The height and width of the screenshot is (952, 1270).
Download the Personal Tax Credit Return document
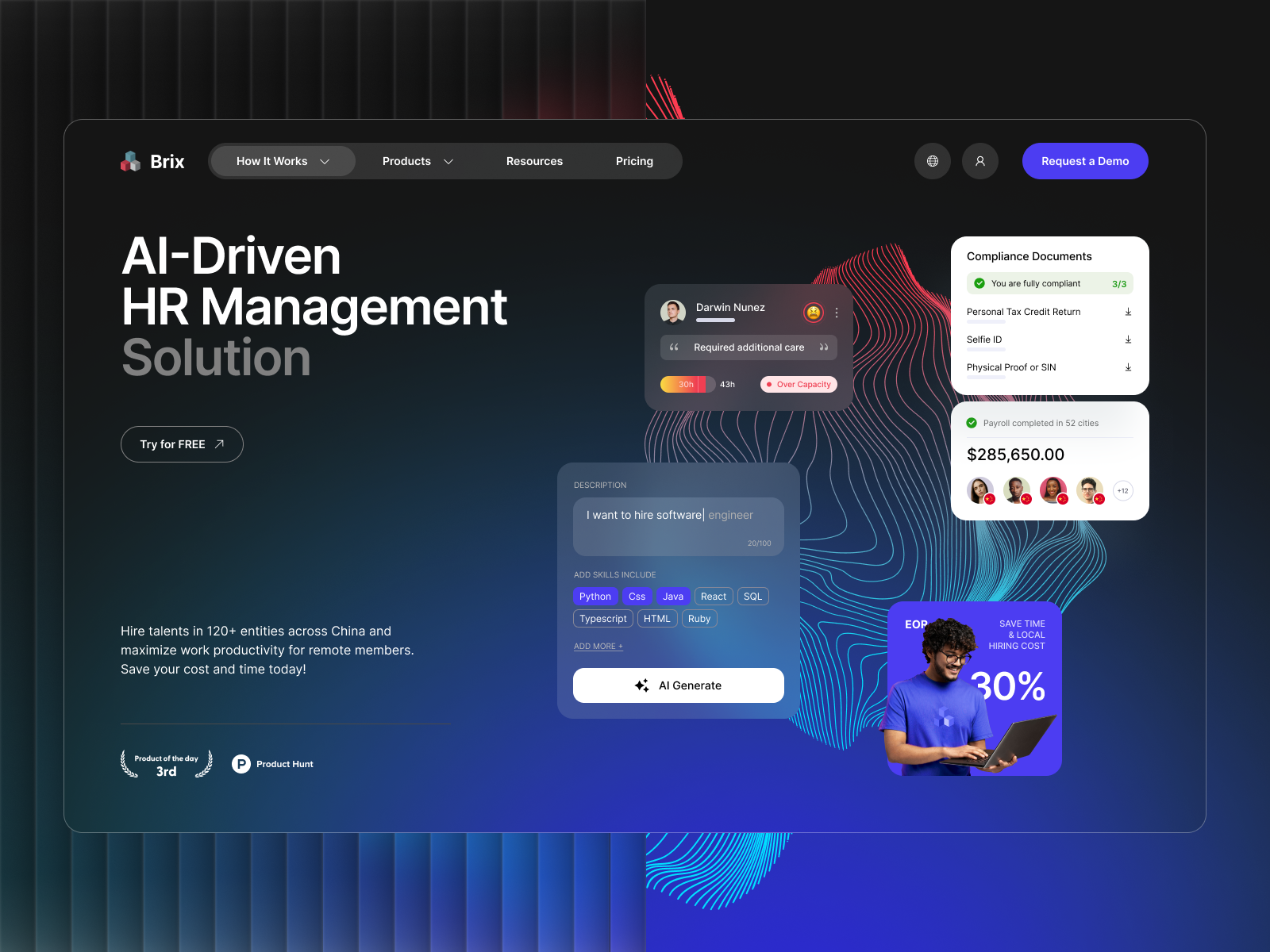tap(1129, 311)
